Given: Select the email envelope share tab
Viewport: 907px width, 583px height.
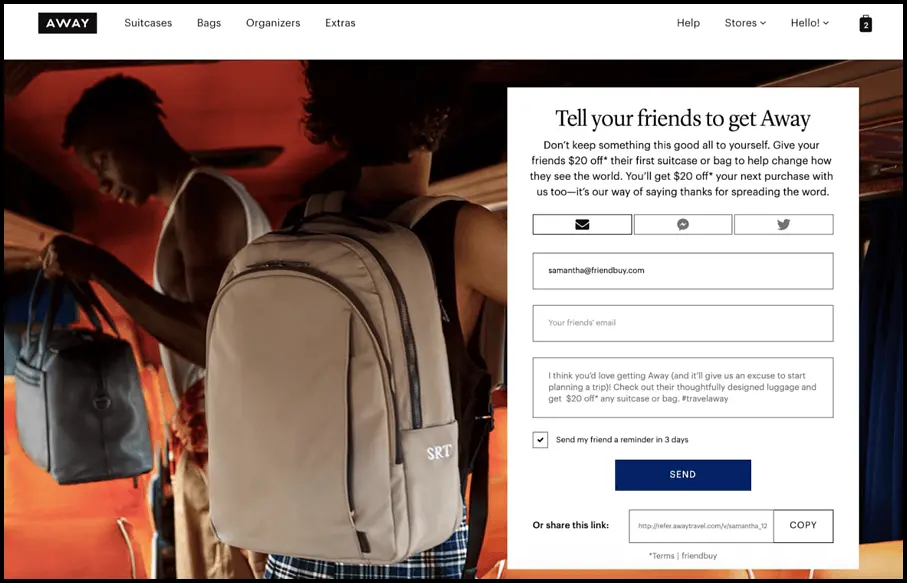Looking at the screenshot, I should (x=582, y=224).
